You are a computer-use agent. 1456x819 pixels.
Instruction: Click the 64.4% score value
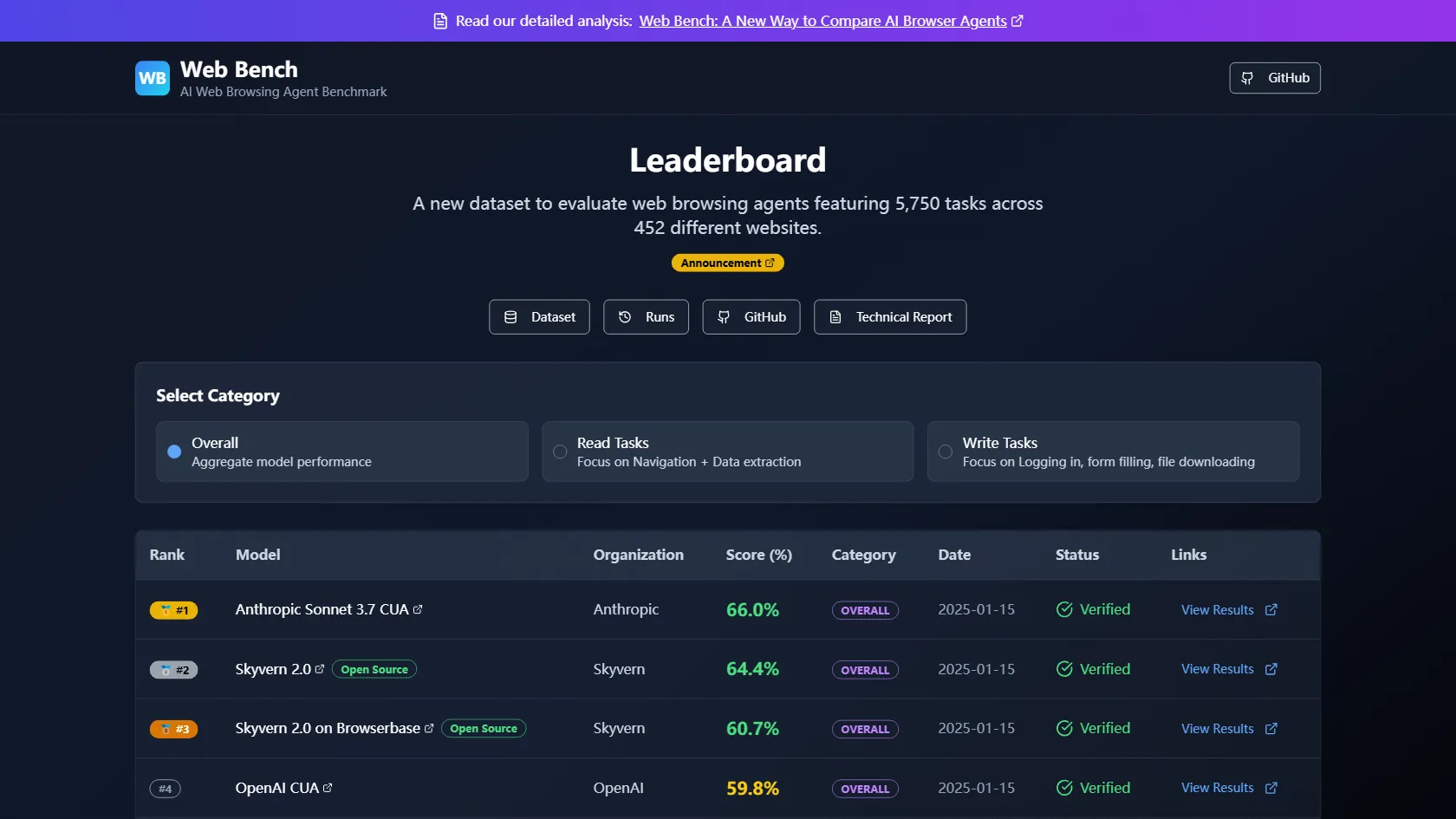(752, 669)
